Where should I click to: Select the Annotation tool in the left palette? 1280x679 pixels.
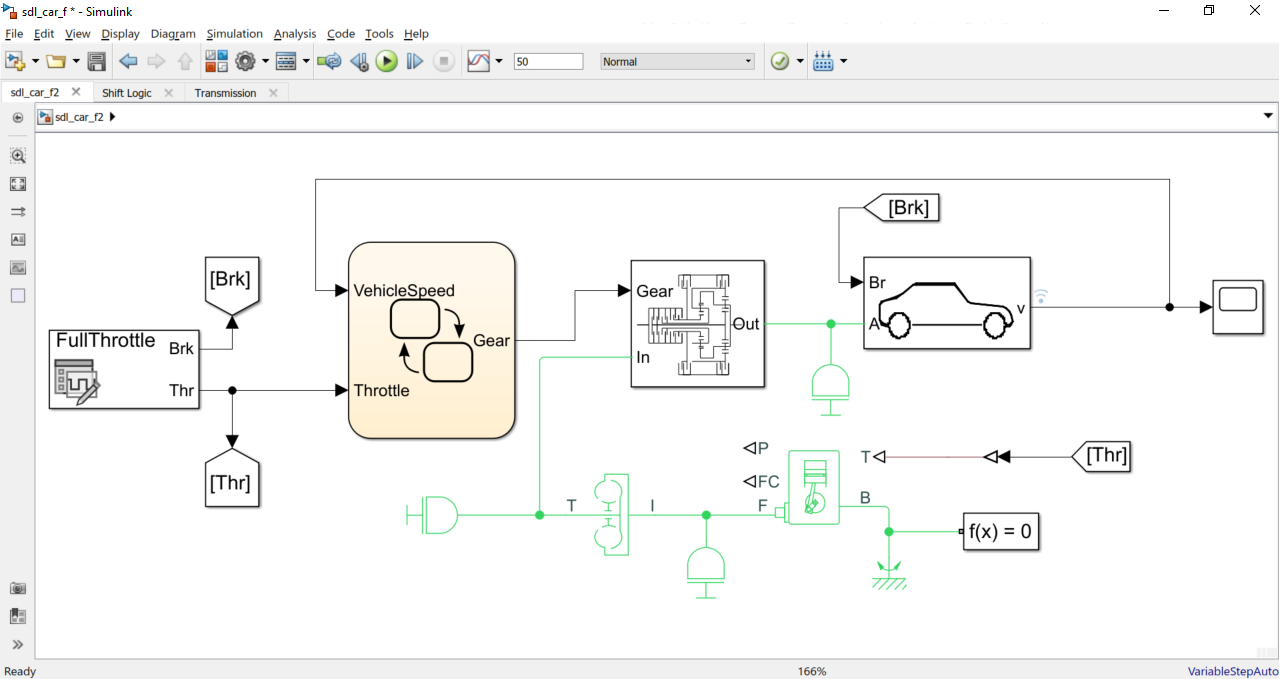click(x=17, y=239)
